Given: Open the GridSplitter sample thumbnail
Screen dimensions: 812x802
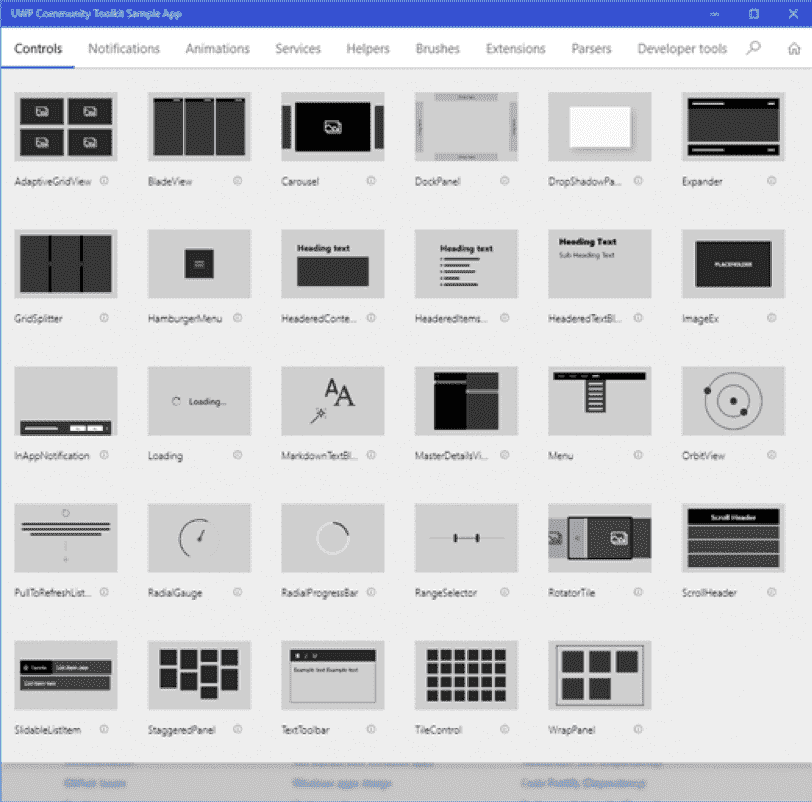Looking at the screenshot, I should 66,264.
